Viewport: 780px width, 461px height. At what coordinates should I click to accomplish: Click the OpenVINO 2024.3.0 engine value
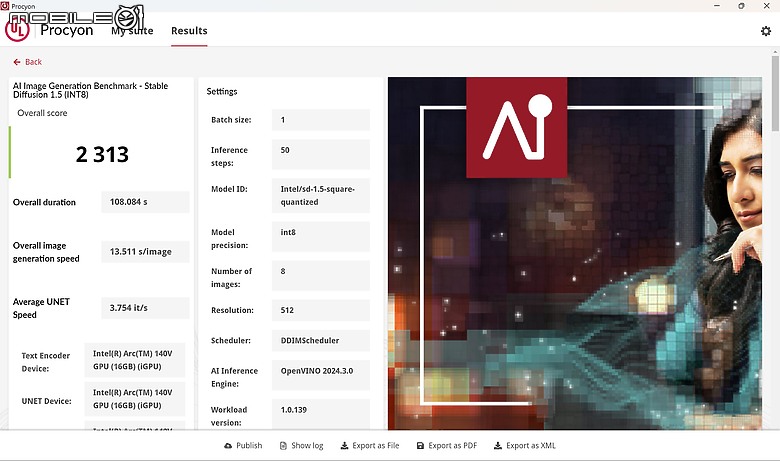point(321,375)
